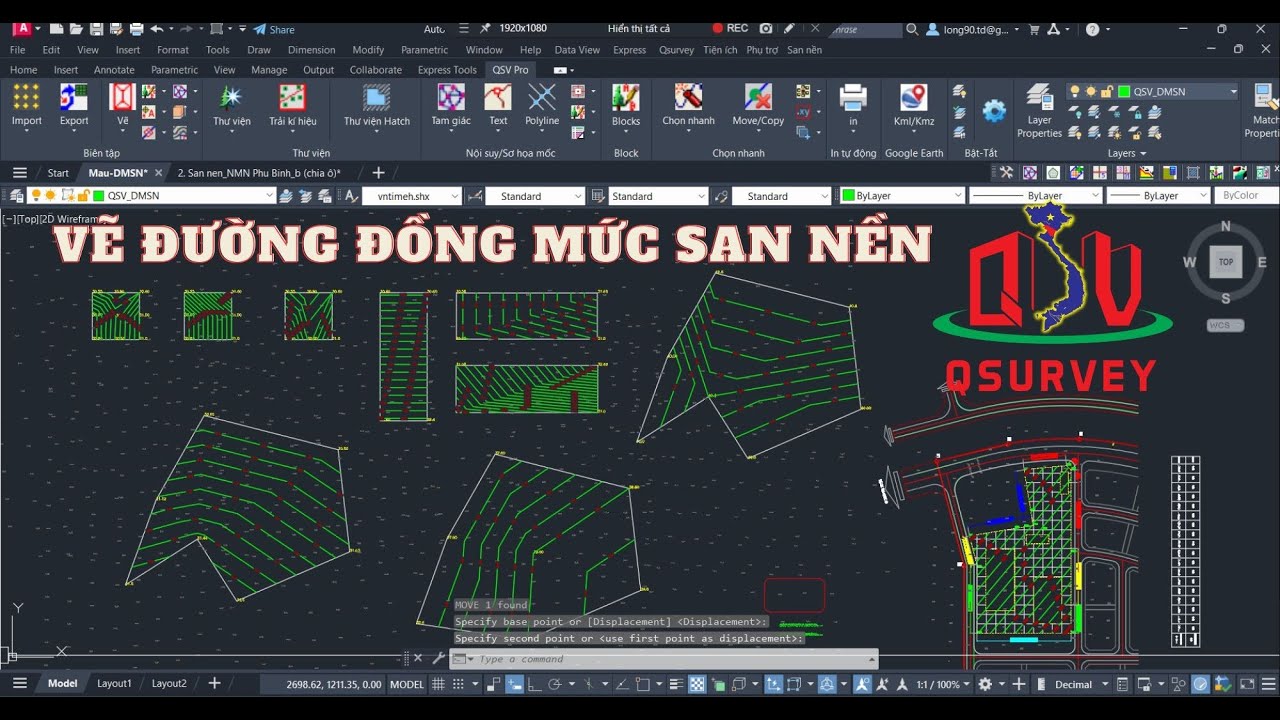Add new layout with plus button
The height and width of the screenshot is (720, 1280).
pyautogui.click(x=214, y=684)
